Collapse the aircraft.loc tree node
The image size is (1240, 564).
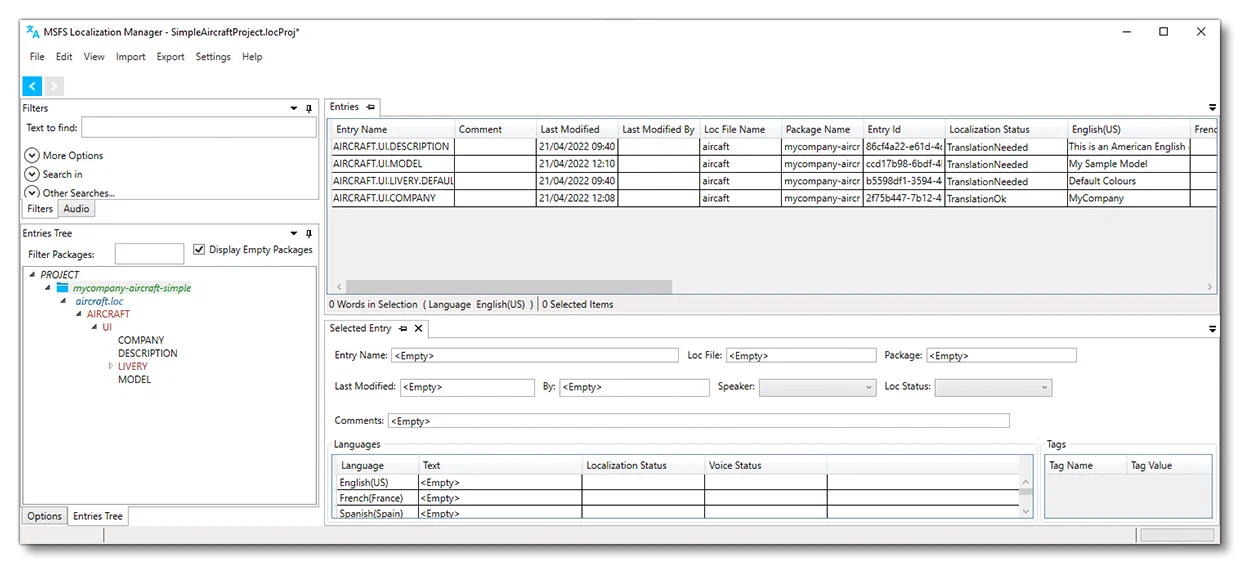click(65, 301)
